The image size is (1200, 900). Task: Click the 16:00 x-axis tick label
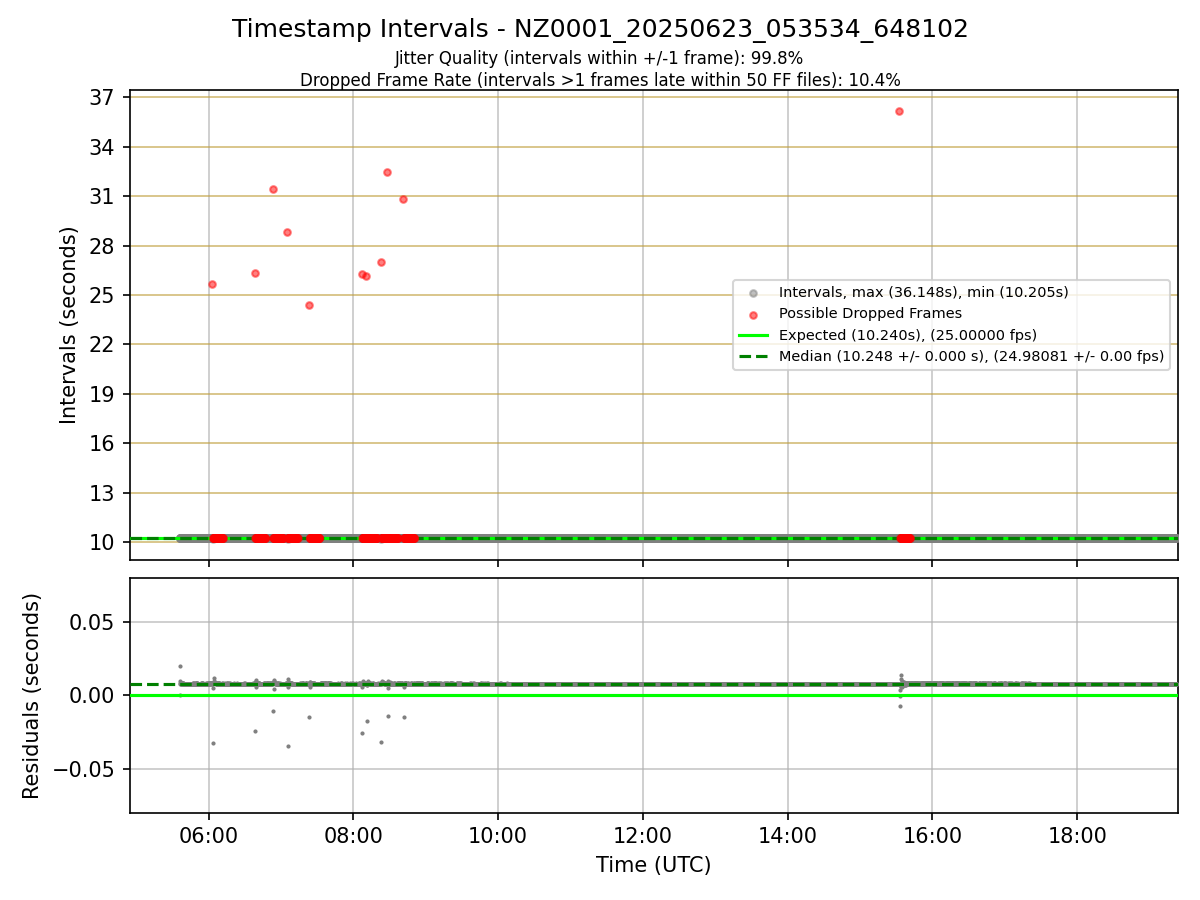(932, 836)
